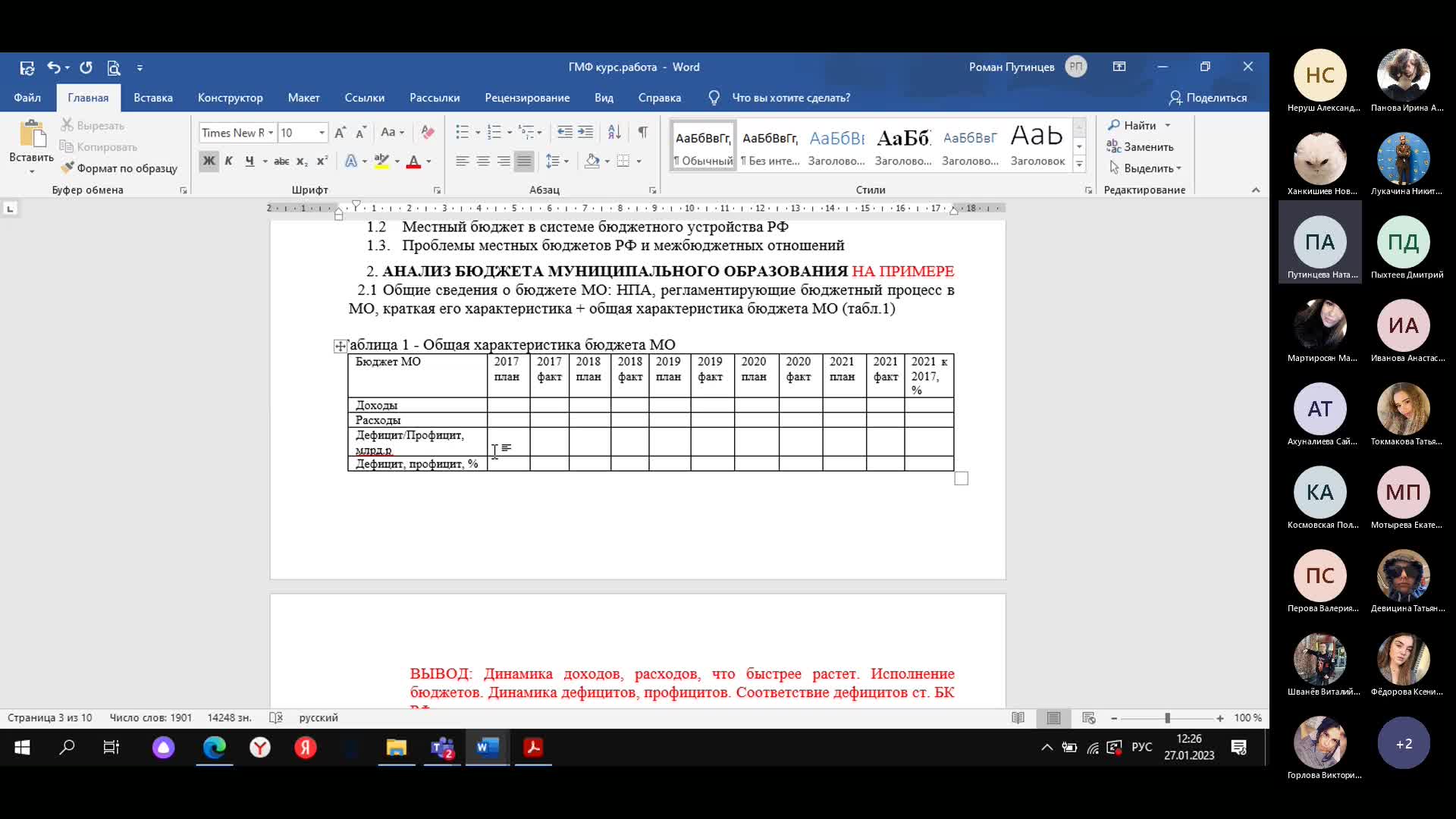Toggle strikethrough formatting
Image resolution: width=1456 pixels, height=819 pixels.
coord(281,161)
